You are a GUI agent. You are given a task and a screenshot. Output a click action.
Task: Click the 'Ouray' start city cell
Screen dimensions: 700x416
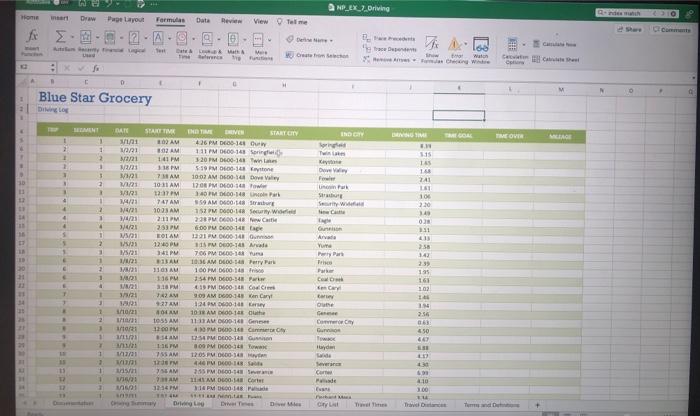(258, 144)
